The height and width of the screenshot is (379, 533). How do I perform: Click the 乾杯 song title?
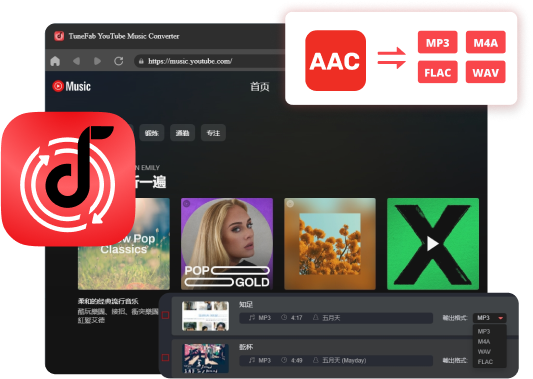[246, 347]
